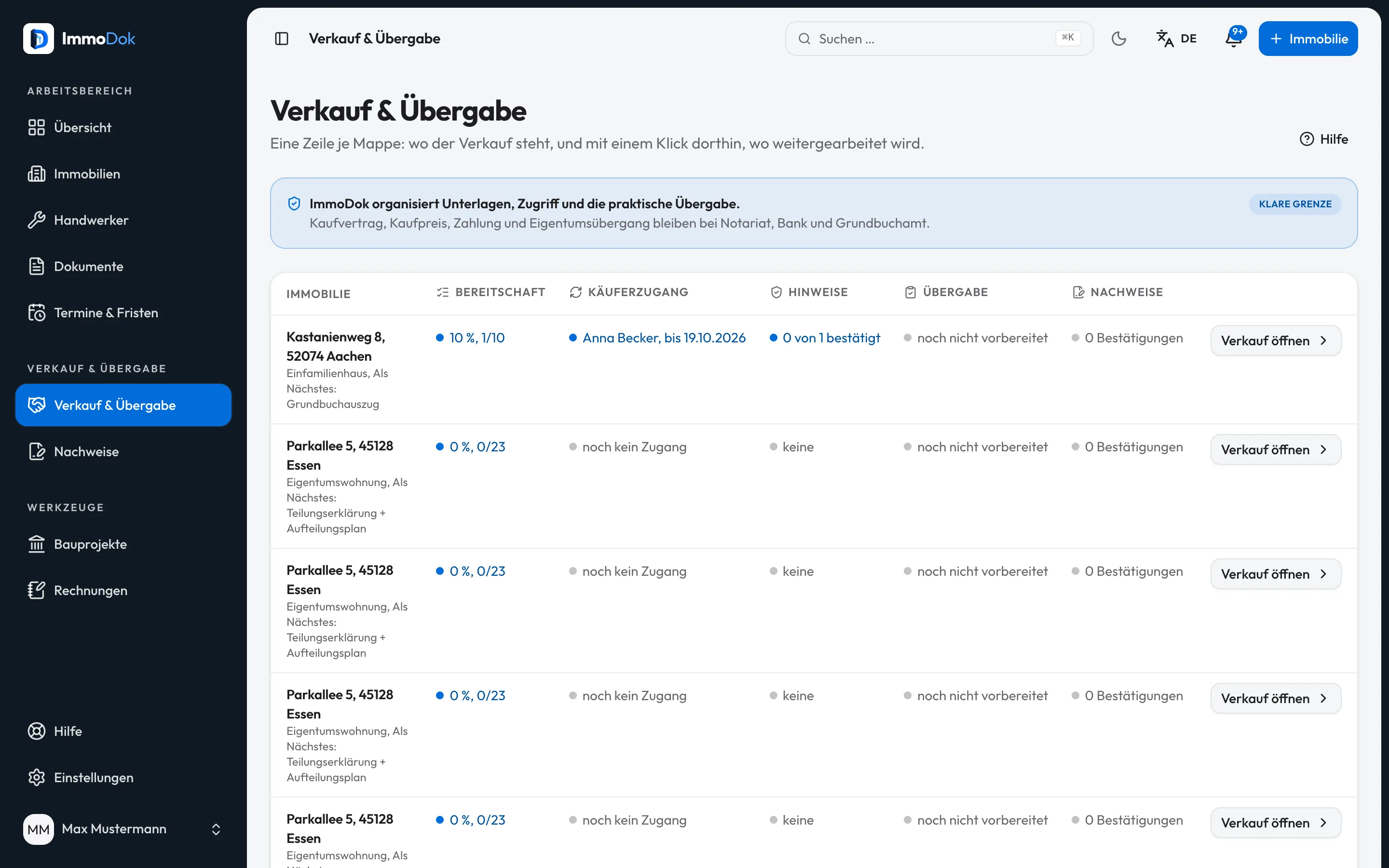
Task: Click the KÄUFERZUGANG column header
Action: (x=629, y=292)
